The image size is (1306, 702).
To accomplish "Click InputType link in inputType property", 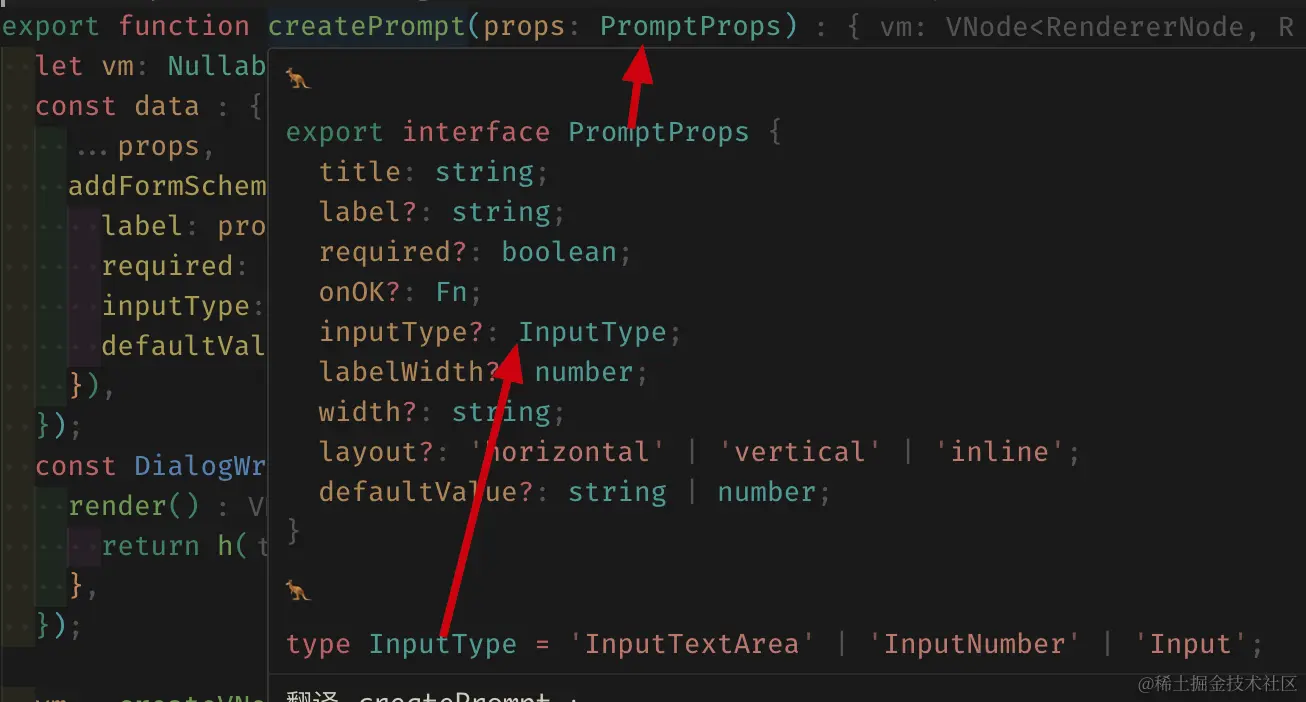I will [x=592, y=332].
